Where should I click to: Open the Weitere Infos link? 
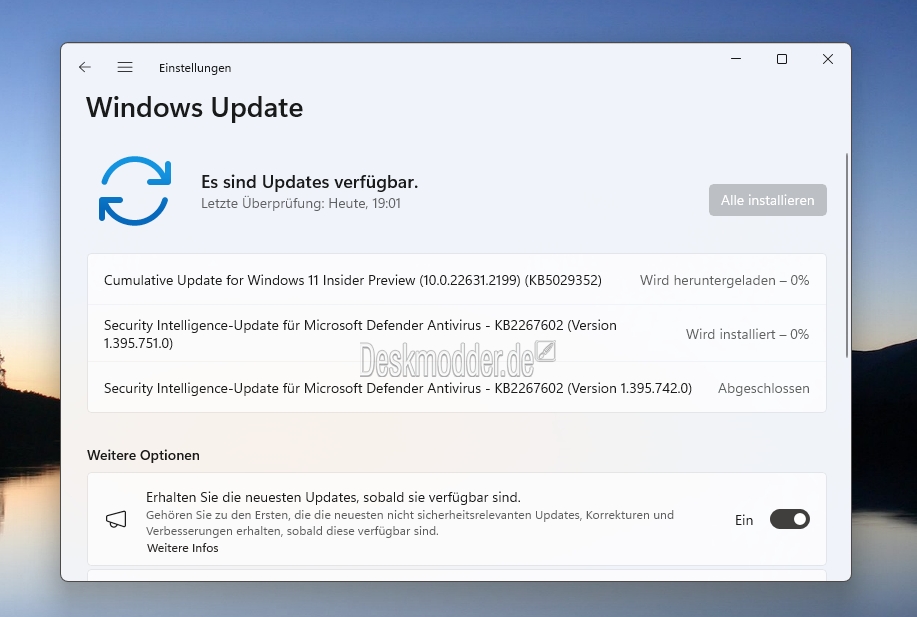tap(182, 548)
